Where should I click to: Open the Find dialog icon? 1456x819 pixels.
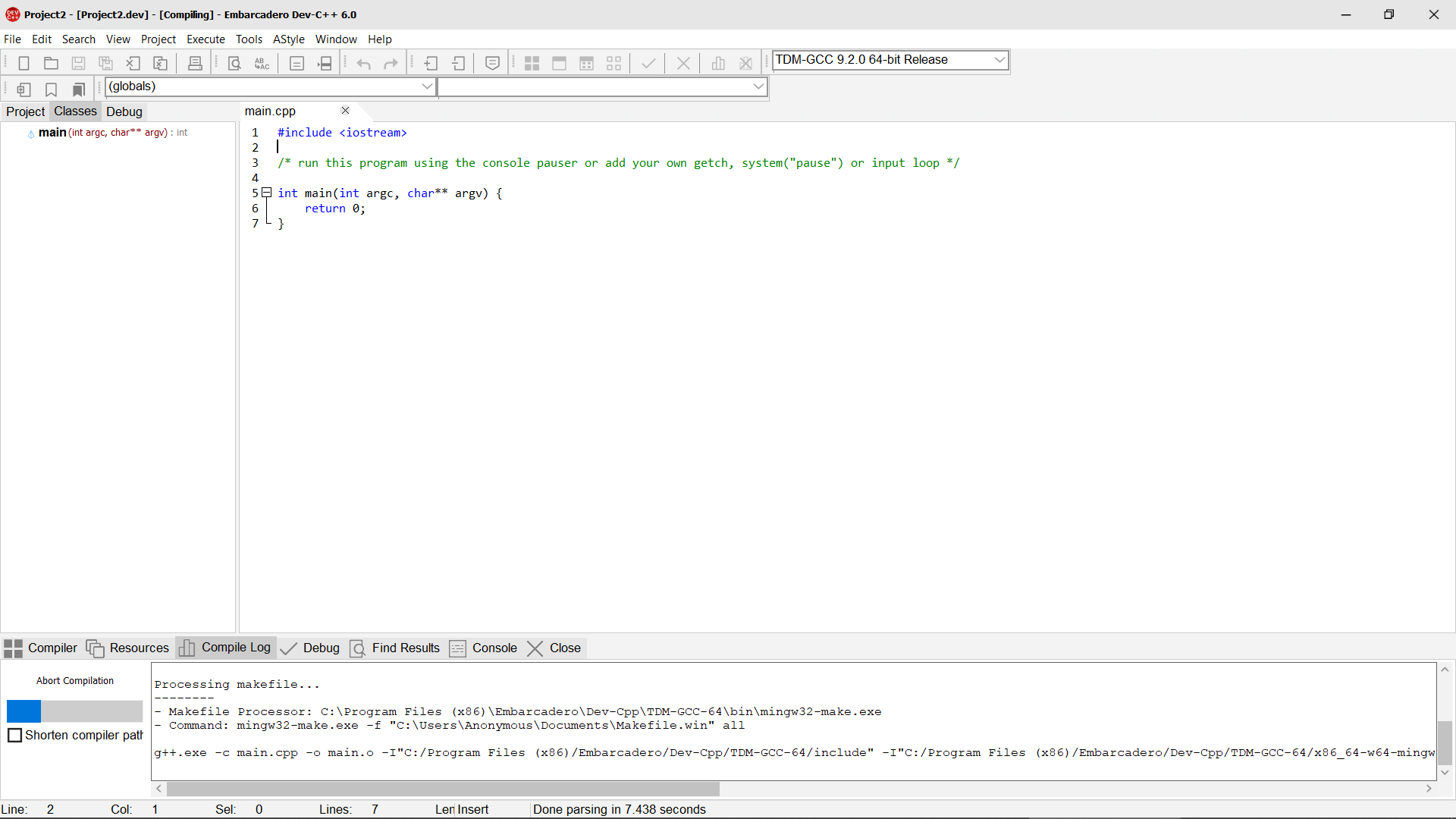pyautogui.click(x=234, y=64)
